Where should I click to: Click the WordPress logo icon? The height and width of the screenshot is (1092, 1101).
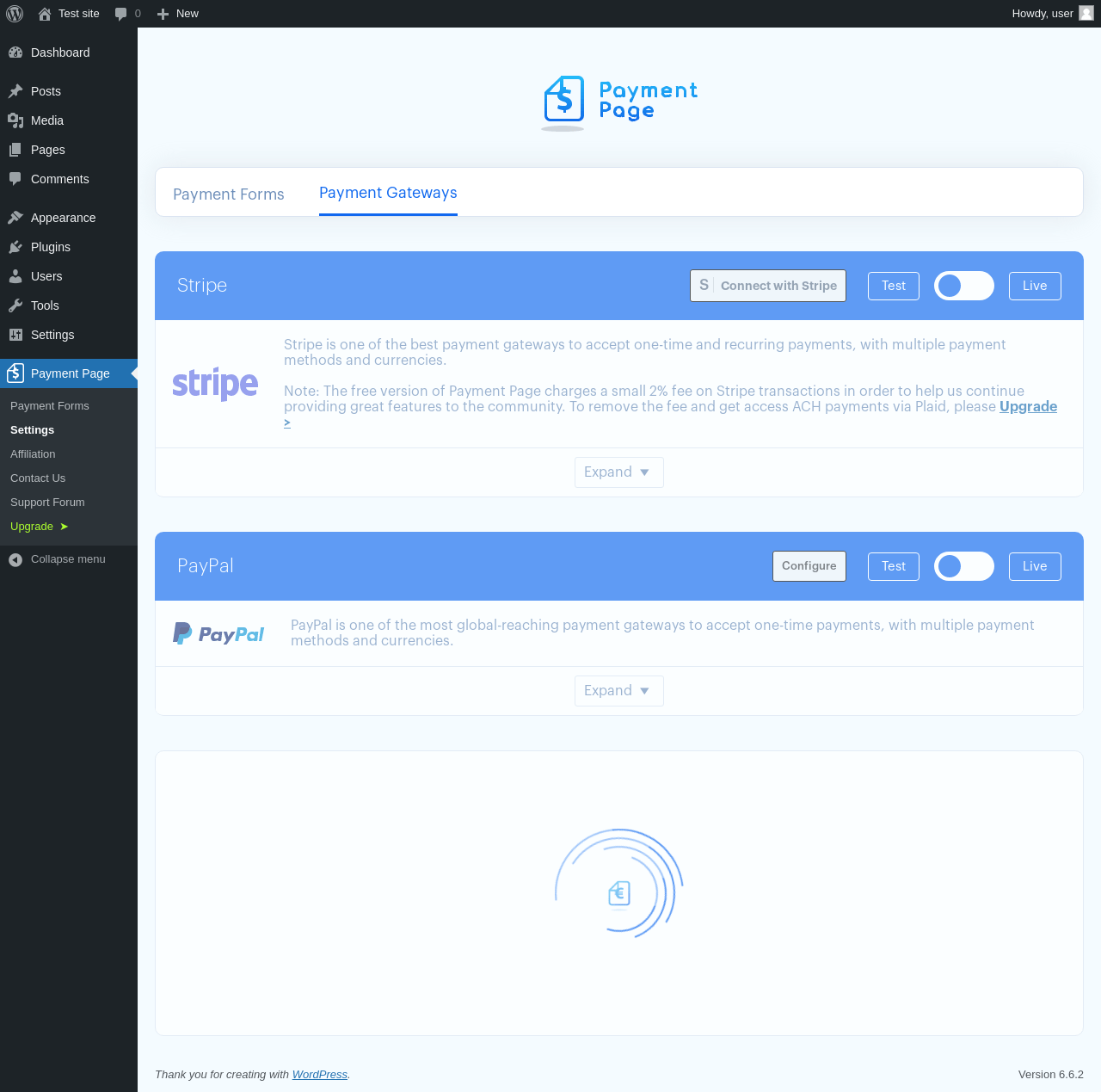15,14
